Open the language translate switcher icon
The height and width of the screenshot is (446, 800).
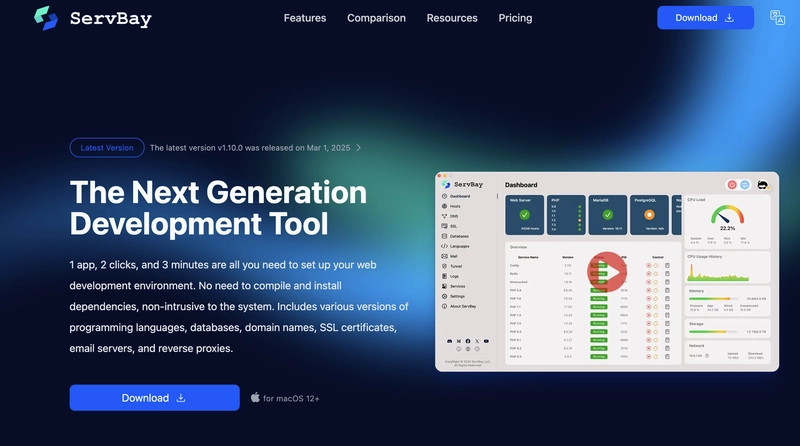(777, 18)
